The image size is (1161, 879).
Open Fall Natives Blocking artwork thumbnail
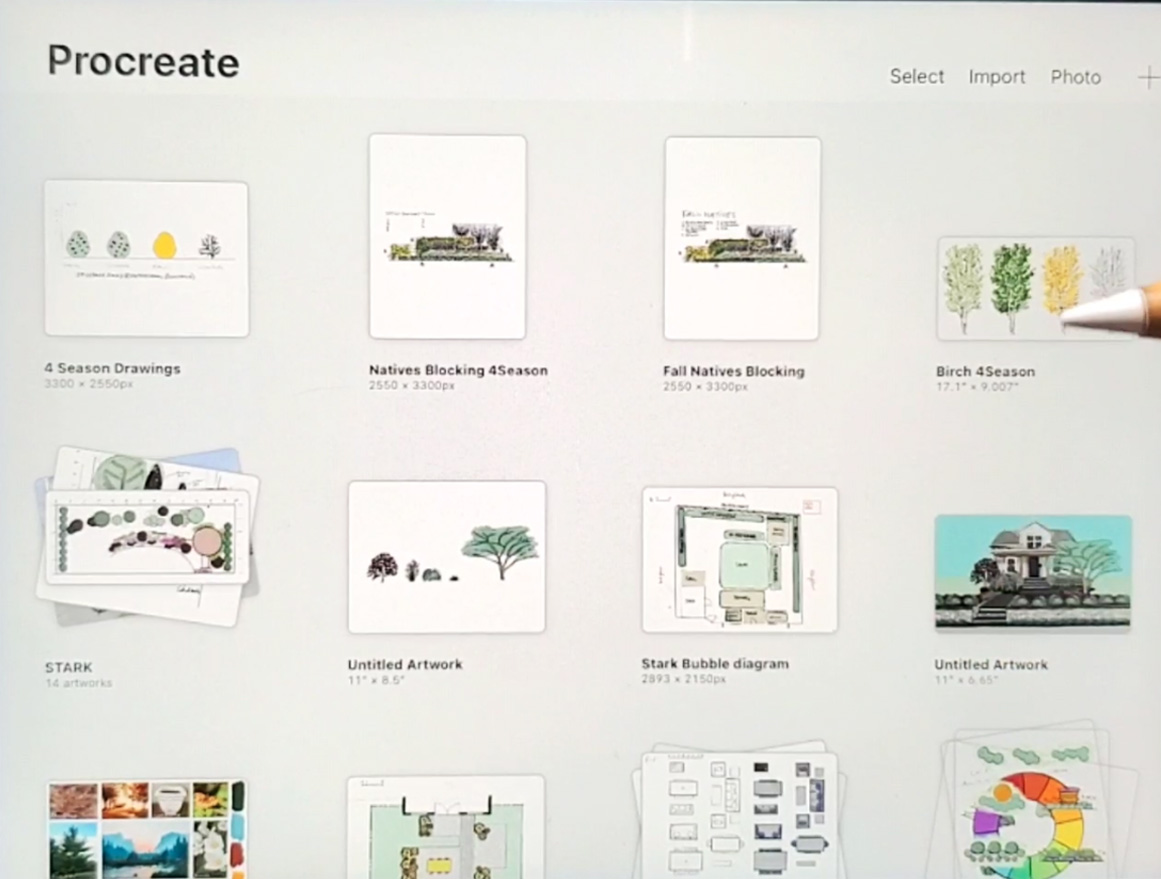click(x=742, y=238)
